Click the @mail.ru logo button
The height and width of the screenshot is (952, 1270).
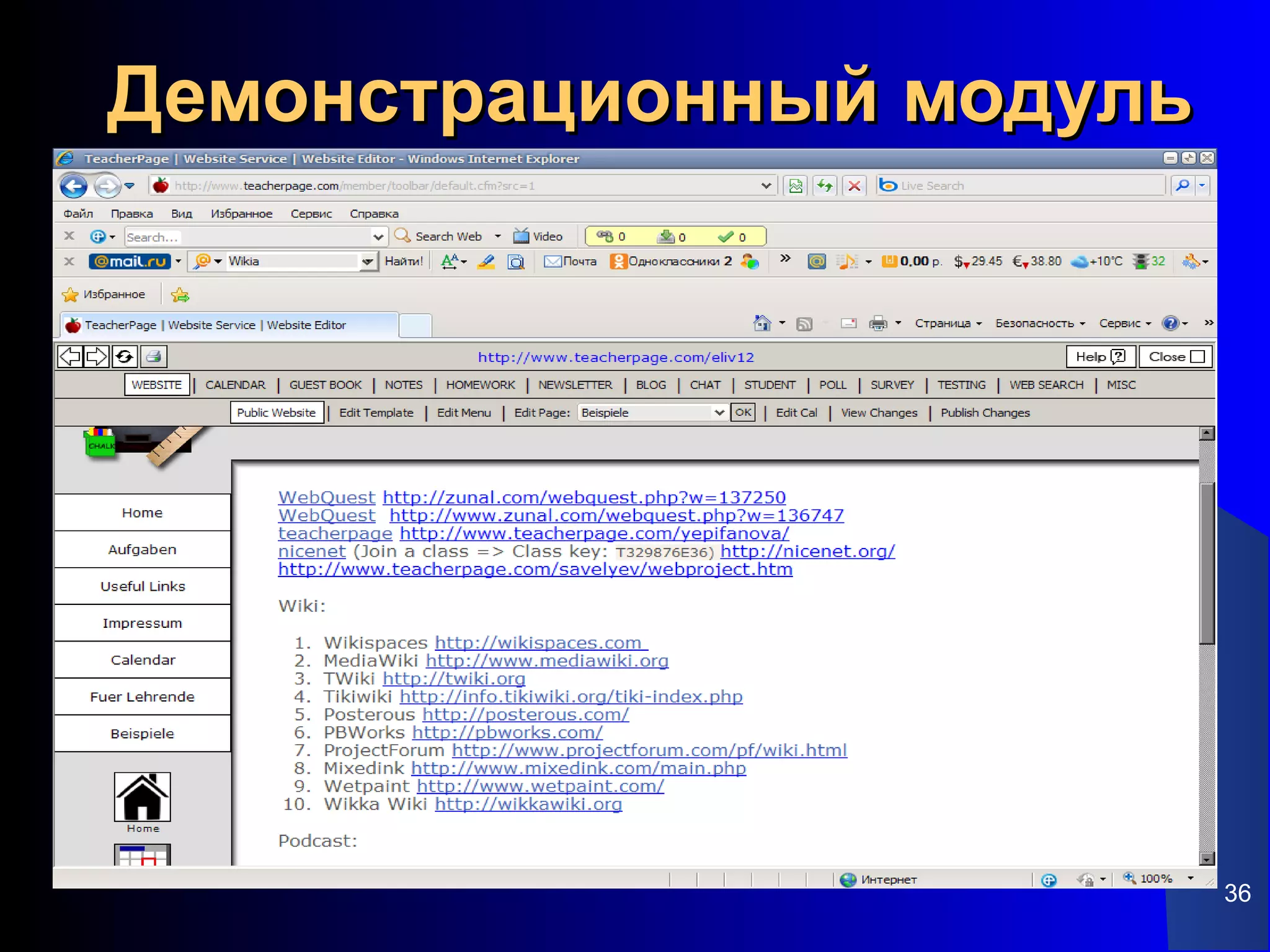(x=130, y=261)
